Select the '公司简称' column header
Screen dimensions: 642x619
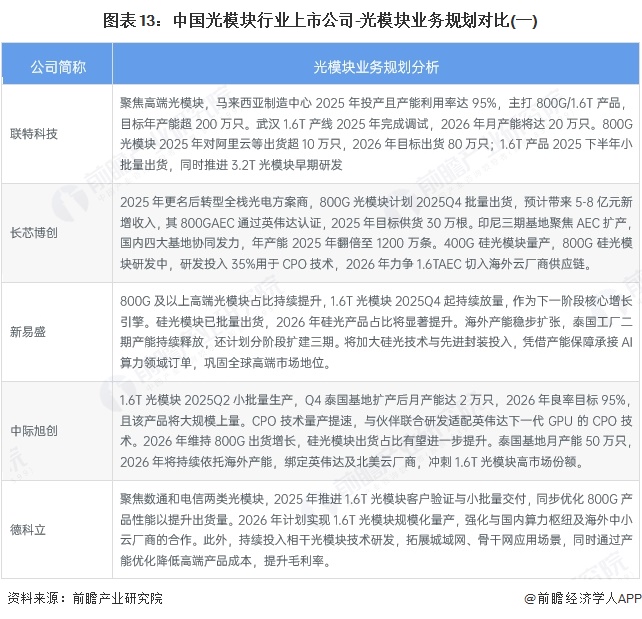pyautogui.click(x=58, y=67)
